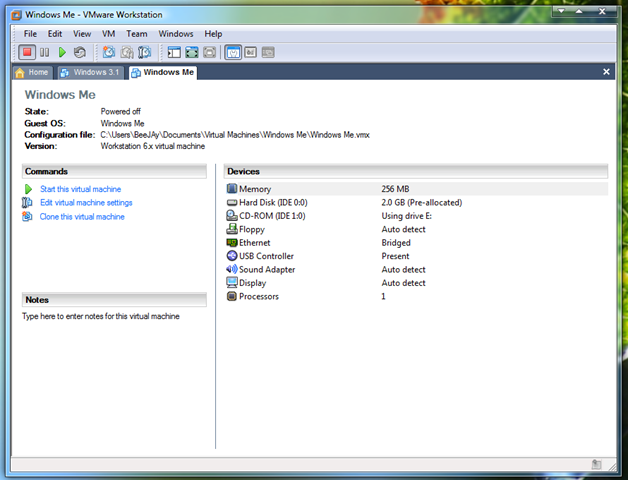Toggle the sidebar view toolbar icon
Viewport: 628px width, 480px height.
174,52
